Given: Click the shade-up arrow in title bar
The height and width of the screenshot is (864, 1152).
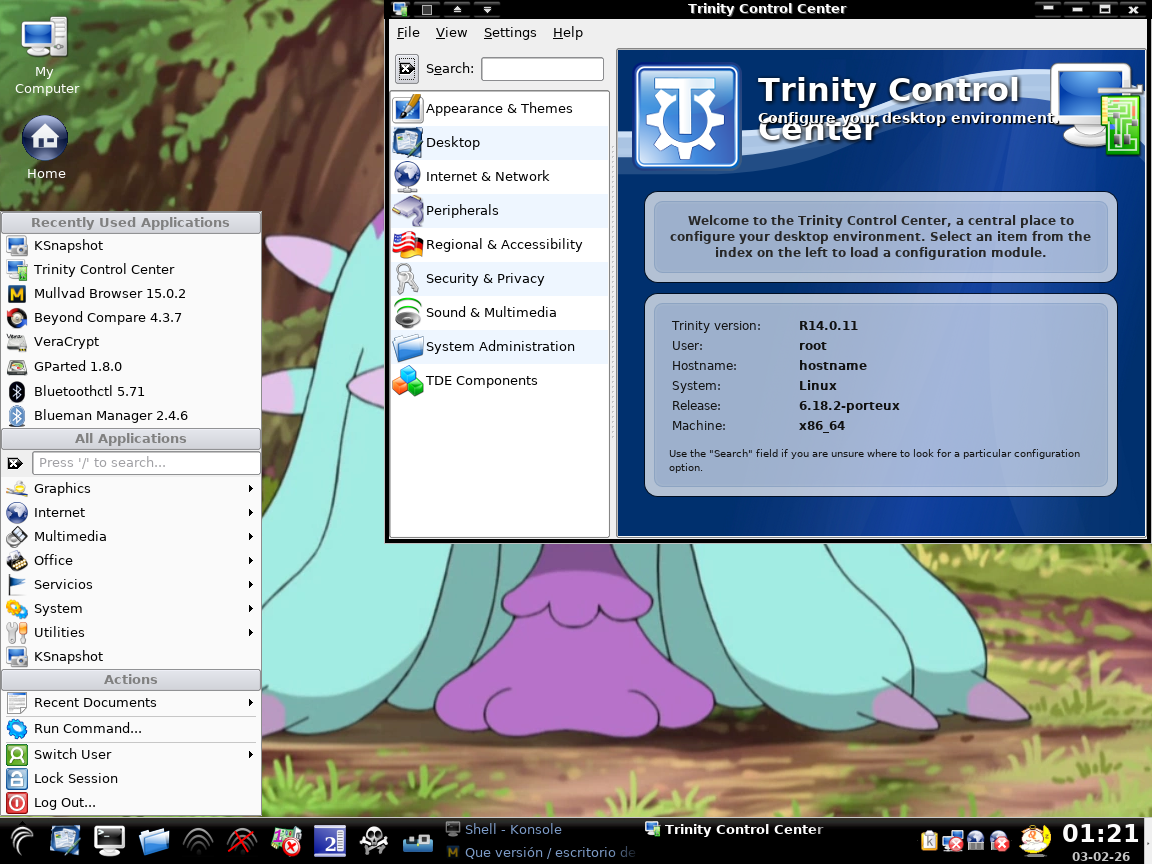Looking at the screenshot, I should click(457, 9).
